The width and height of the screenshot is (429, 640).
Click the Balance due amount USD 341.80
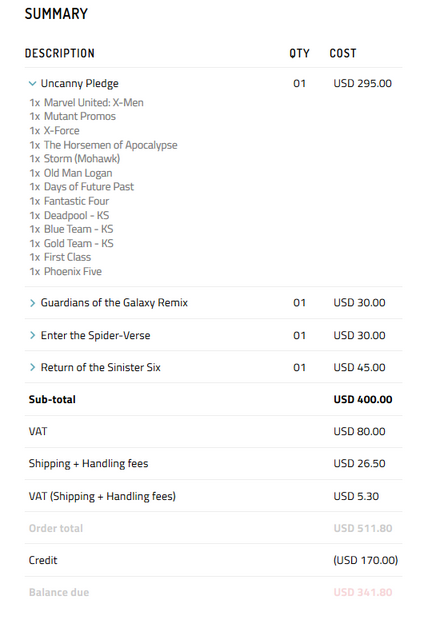coord(362,592)
